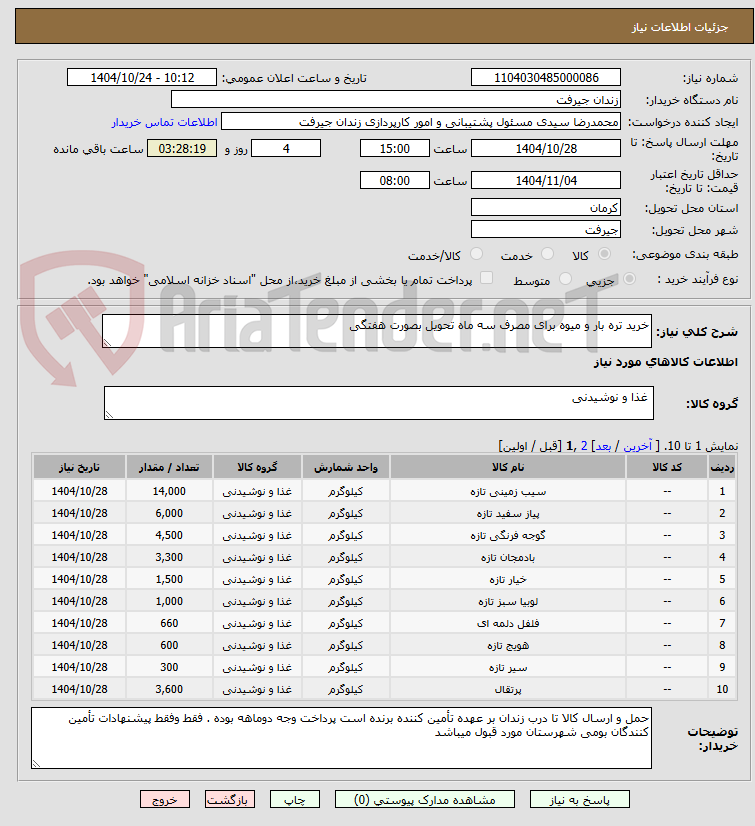Viewport: 755px width, 826px height.
Task: Click the خروج exit button
Action: [x=165, y=800]
